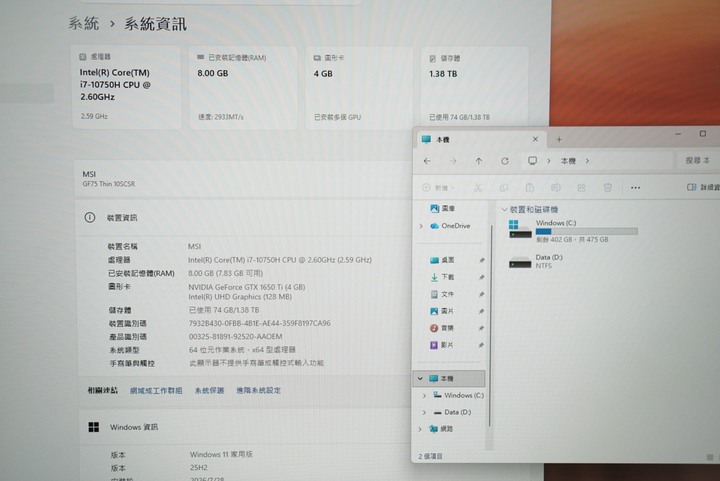The width and height of the screenshot is (720, 481).
Task: Open the 網域或工作群組 link
Action: [x=156, y=391]
